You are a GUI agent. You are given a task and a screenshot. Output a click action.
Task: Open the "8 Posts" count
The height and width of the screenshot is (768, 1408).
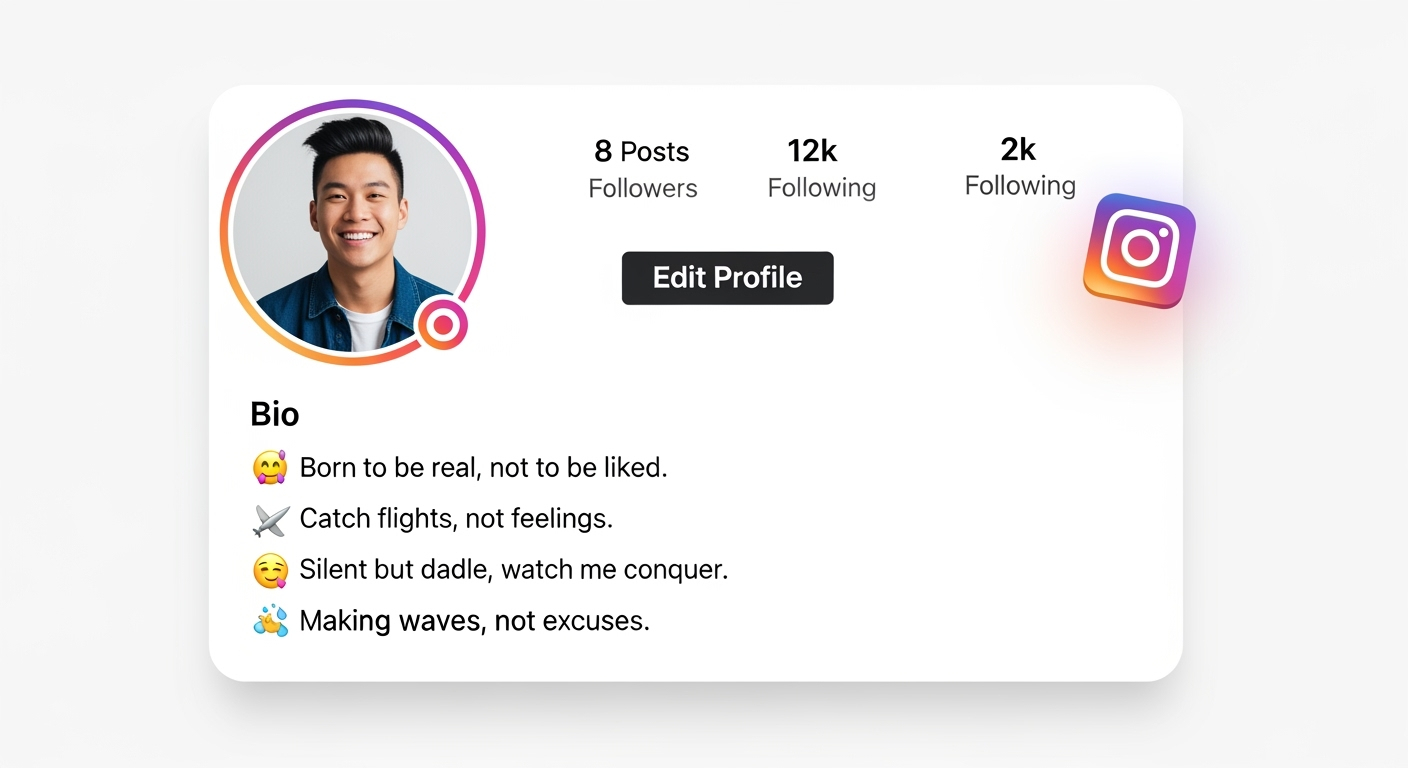641,152
